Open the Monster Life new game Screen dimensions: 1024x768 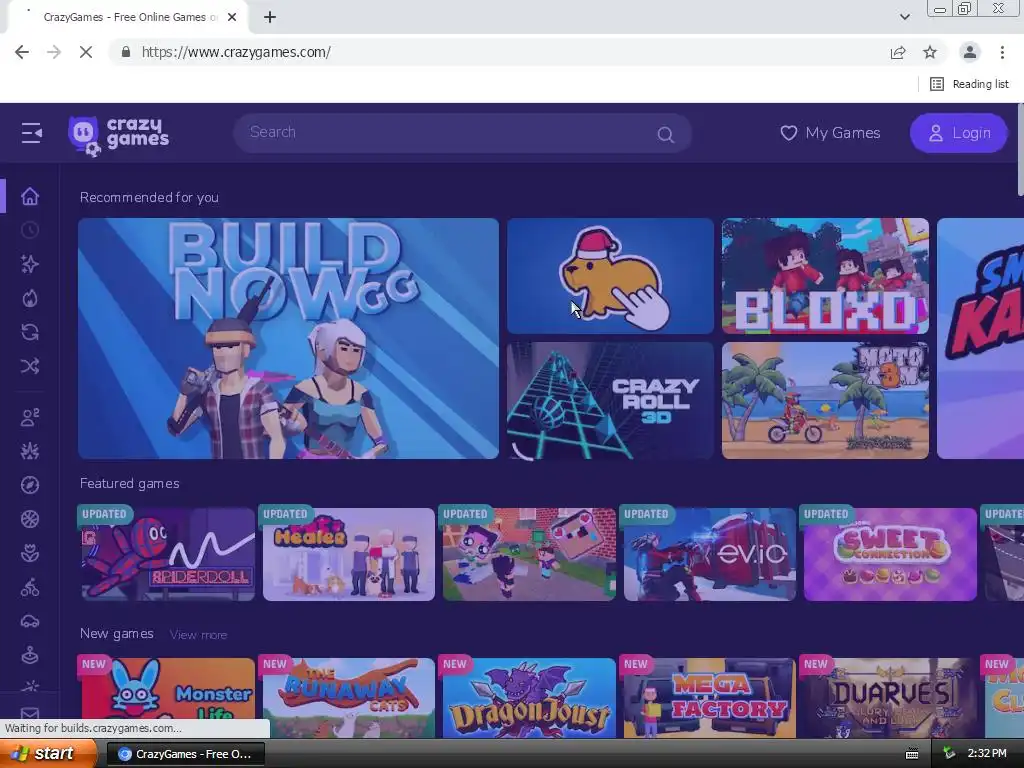pyautogui.click(x=166, y=697)
